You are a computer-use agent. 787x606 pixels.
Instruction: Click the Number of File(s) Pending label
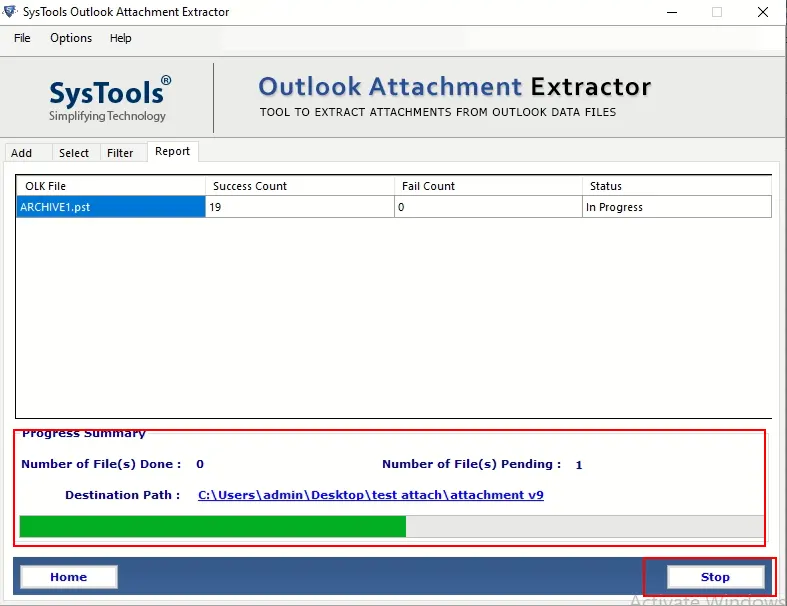coord(471,464)
